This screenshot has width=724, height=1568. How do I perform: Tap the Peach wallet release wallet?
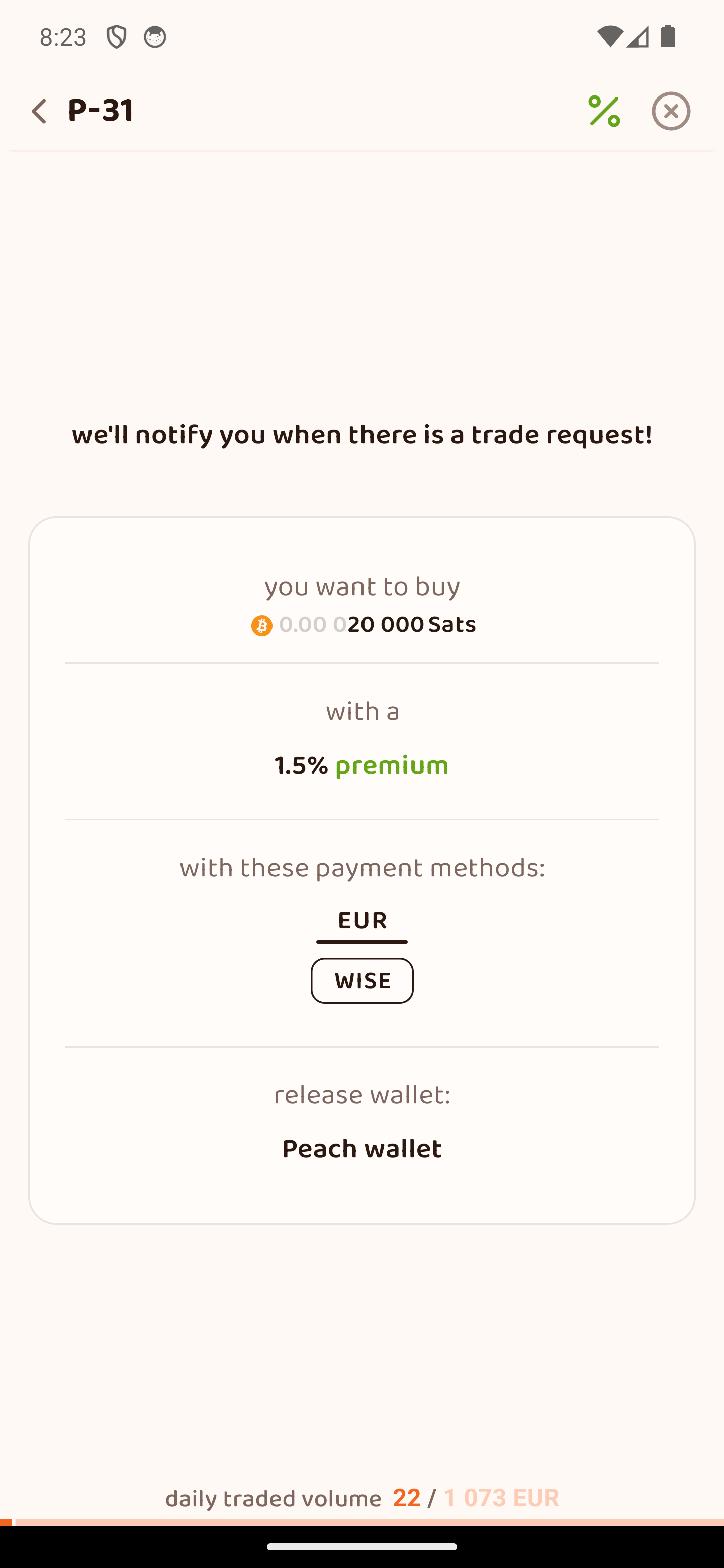point(361,1149)
